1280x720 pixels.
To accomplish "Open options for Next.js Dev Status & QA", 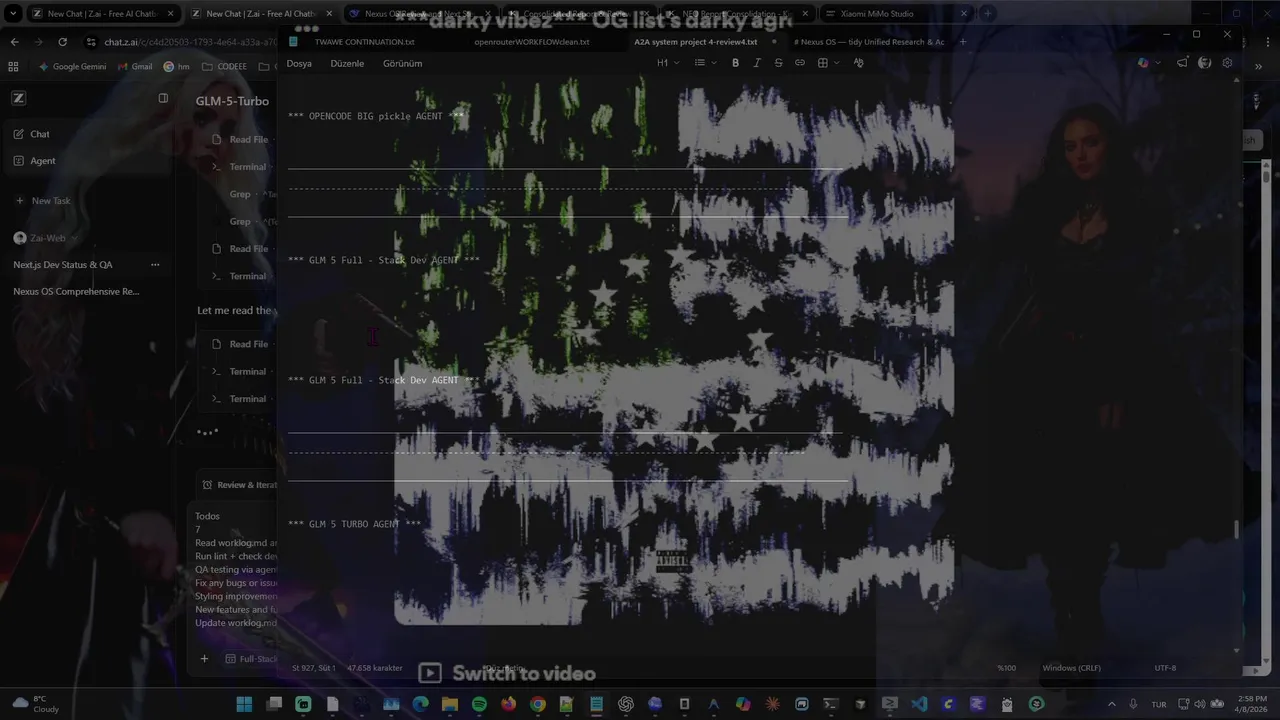I will (x=155, y=265).
